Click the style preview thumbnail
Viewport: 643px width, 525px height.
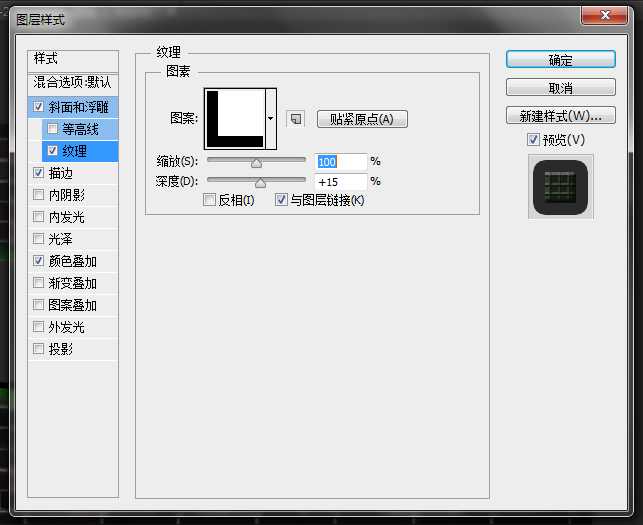tap(560, 186)
